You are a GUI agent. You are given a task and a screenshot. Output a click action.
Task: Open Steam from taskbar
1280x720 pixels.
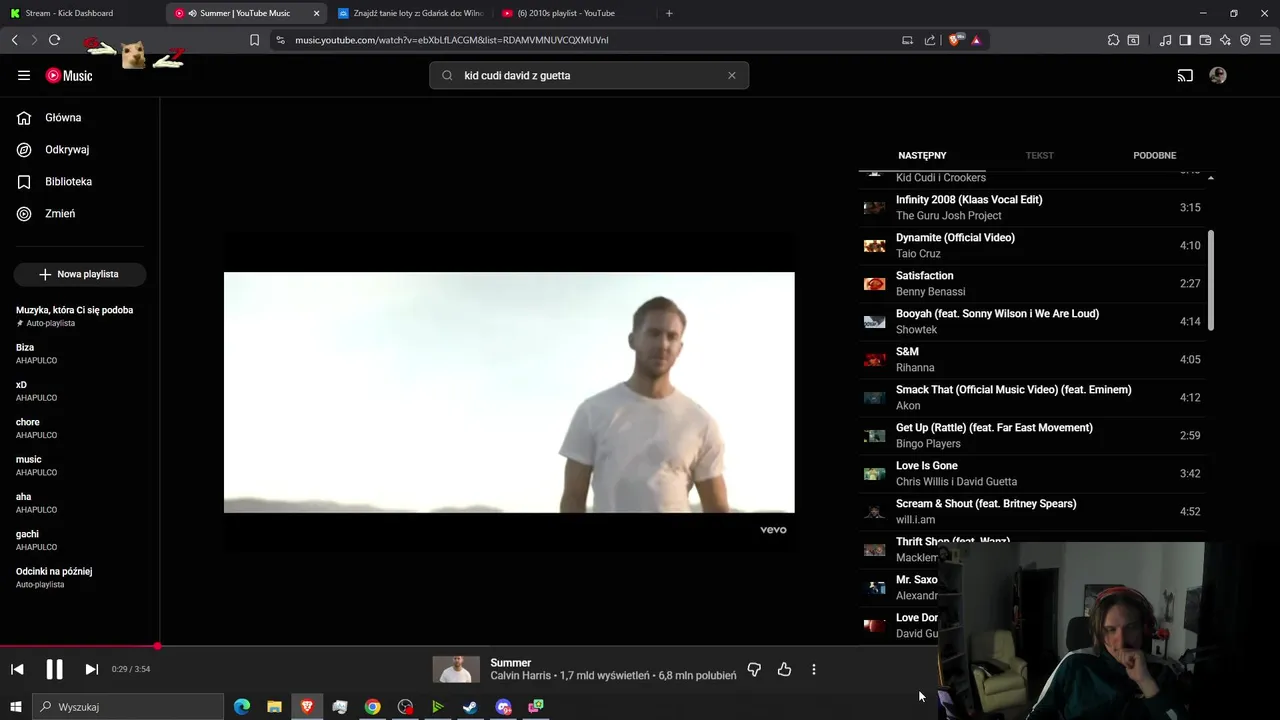(470, 707)
